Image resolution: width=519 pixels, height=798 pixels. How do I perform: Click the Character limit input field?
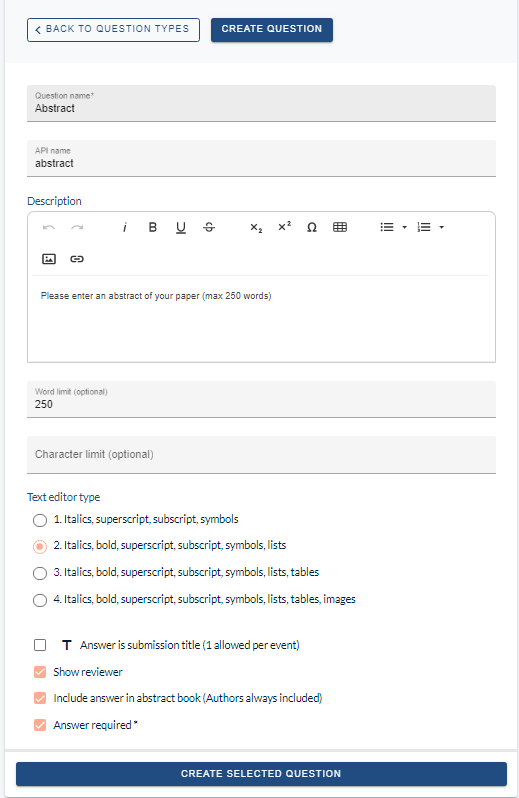point(261,454)
